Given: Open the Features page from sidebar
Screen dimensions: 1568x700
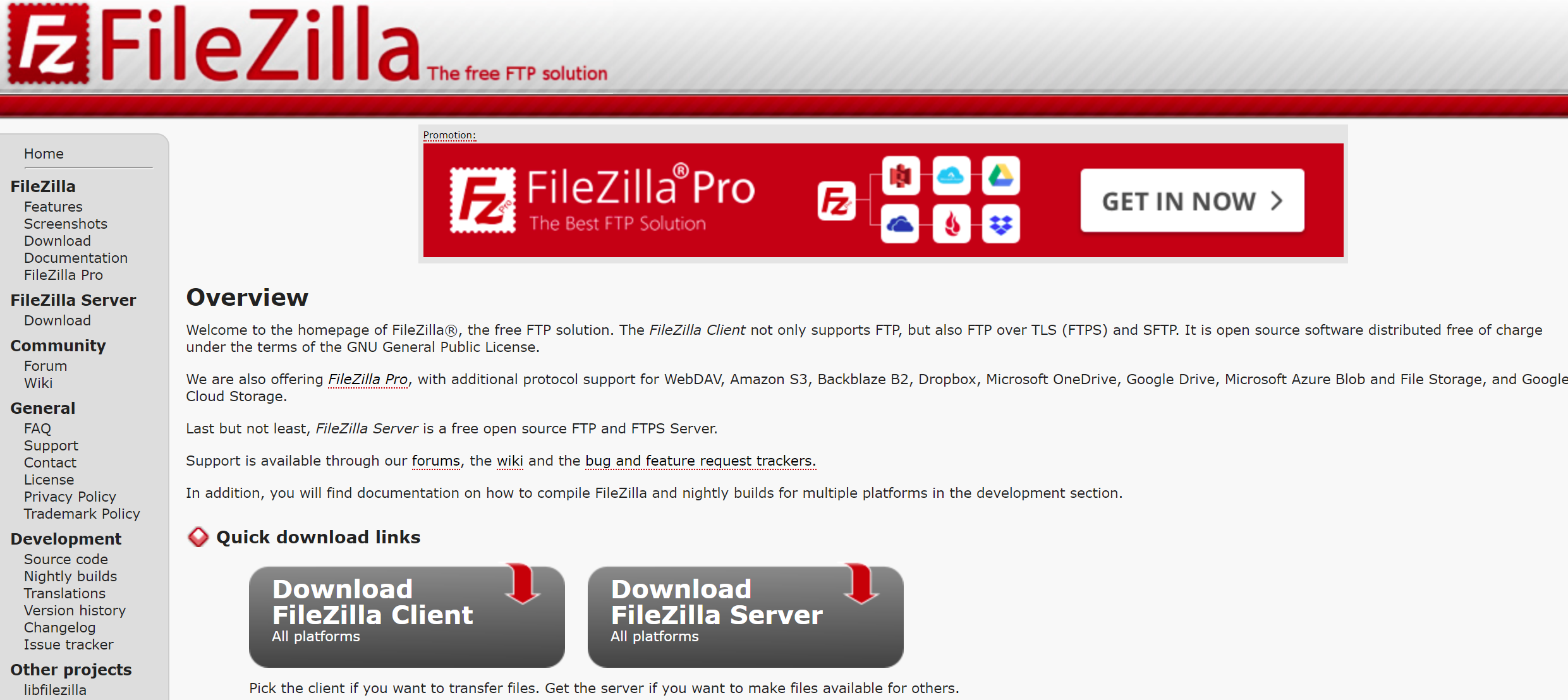Looking at the screenshot, I should pyautogui.click(x=51, y=206).
